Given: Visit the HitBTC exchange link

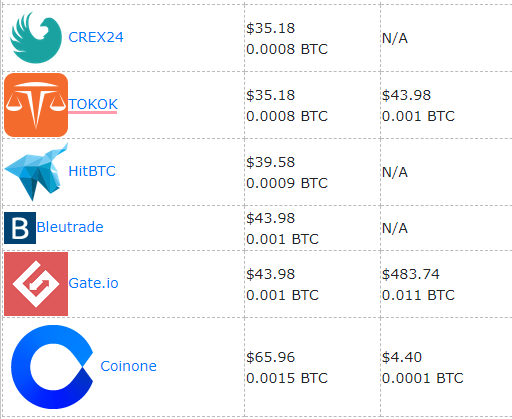Looking at the screenshot, I should coord(92,171).
